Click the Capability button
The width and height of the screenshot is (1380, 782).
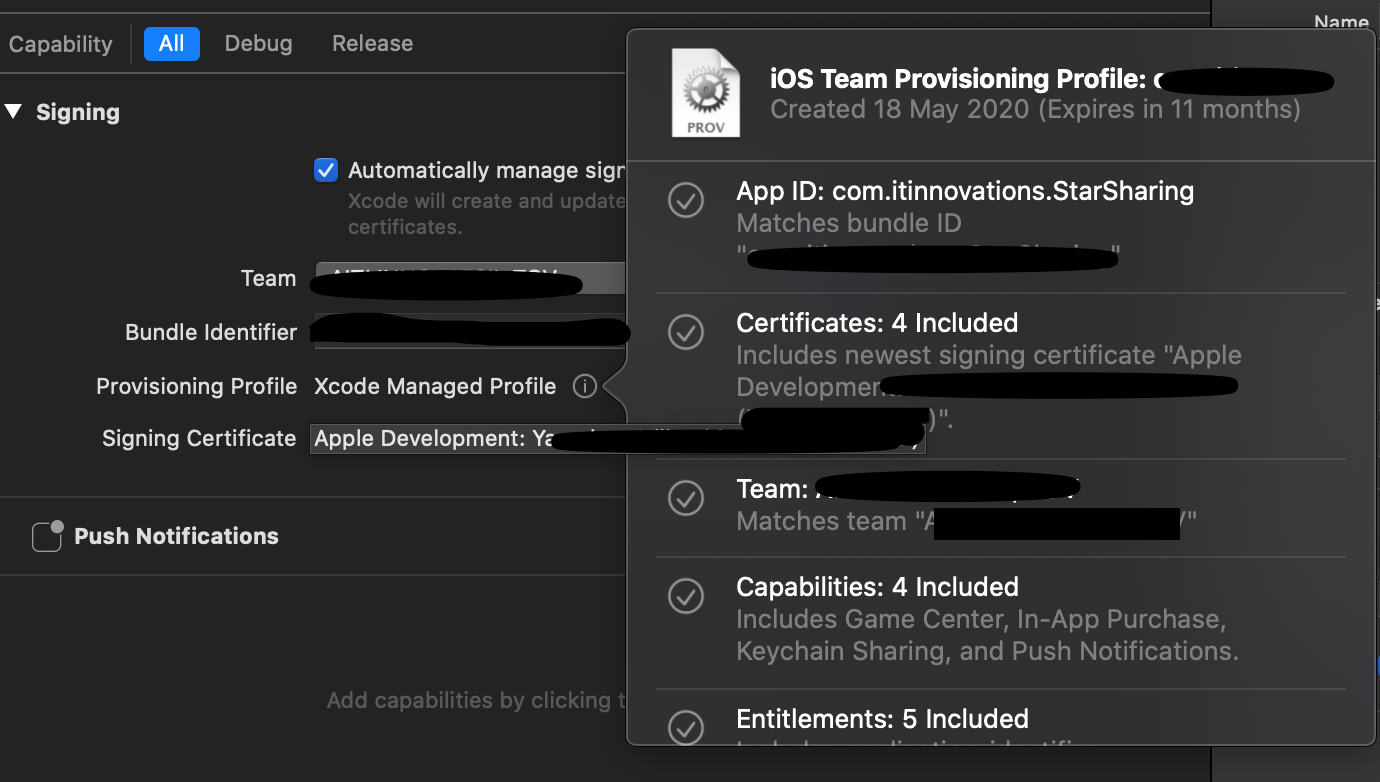[60, 43]
